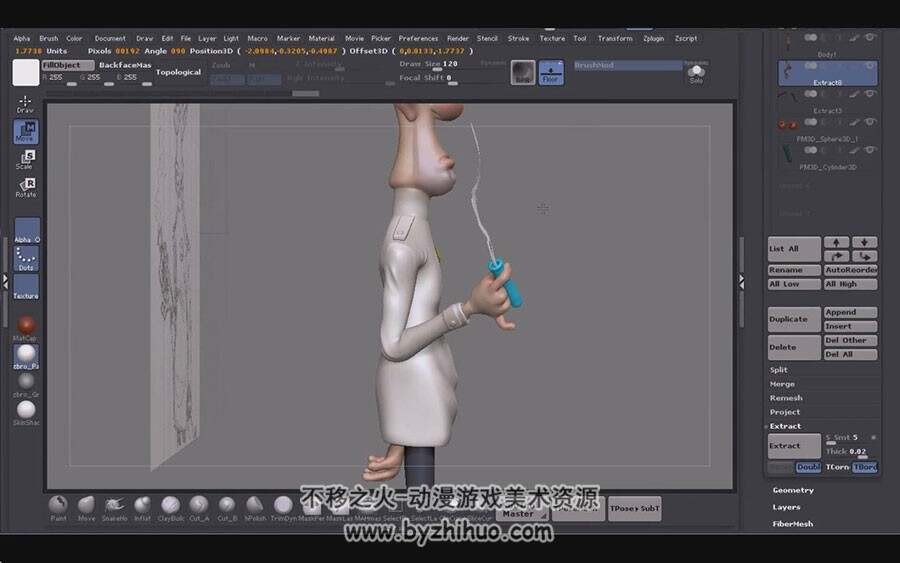Screen dimensions: 900x563
Task: Open the Transform menu
Action: click(x=615, y=38)
